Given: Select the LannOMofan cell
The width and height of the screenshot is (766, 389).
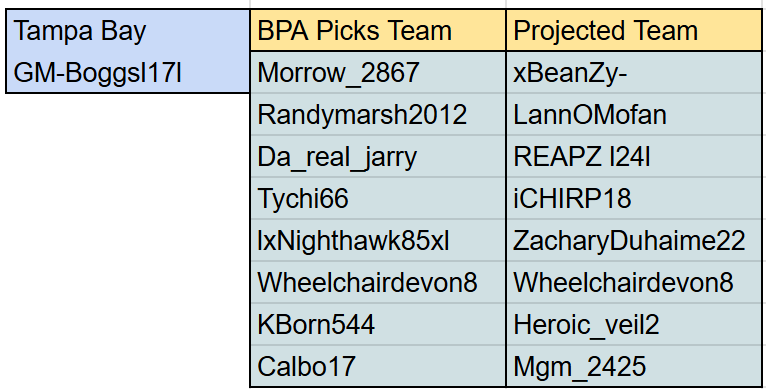Looking at the screenshot, I should click(x=634, y=114).
